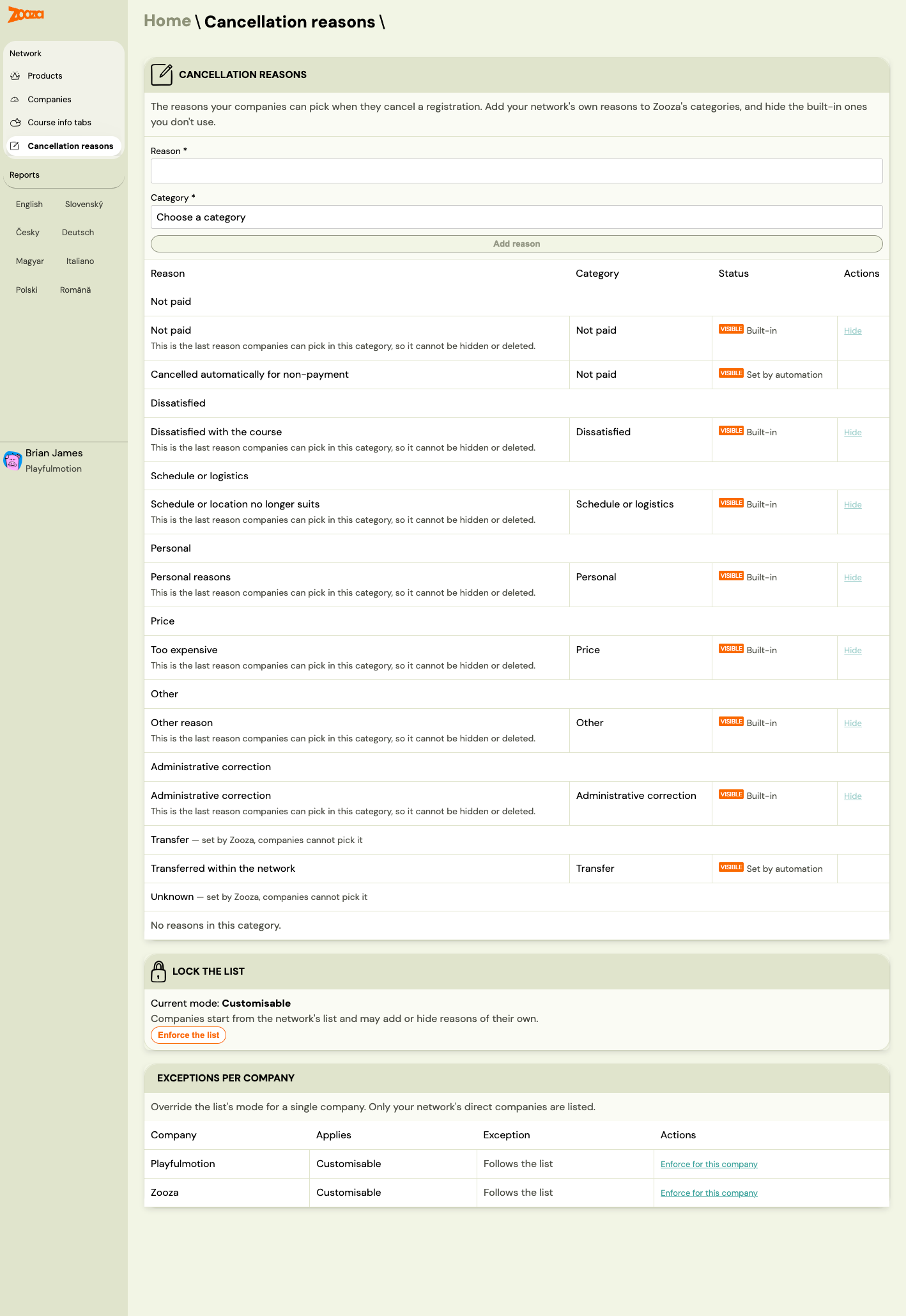Enforce the list for Playfulmotion company
The width and height of the screenshot is (906, 1316).
709,1164
